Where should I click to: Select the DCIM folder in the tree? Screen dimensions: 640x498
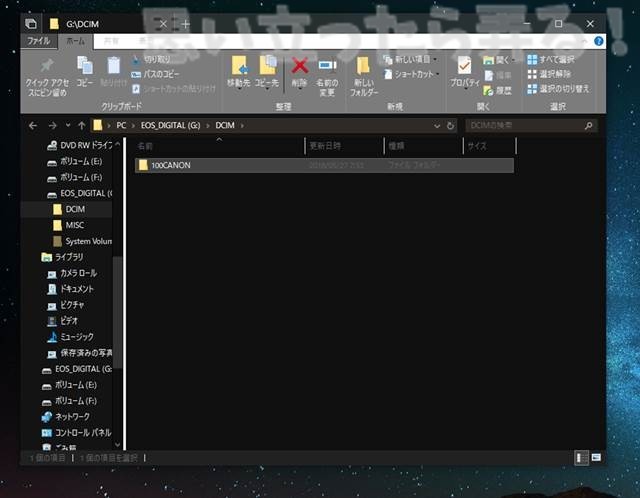[x=69, y=209]
